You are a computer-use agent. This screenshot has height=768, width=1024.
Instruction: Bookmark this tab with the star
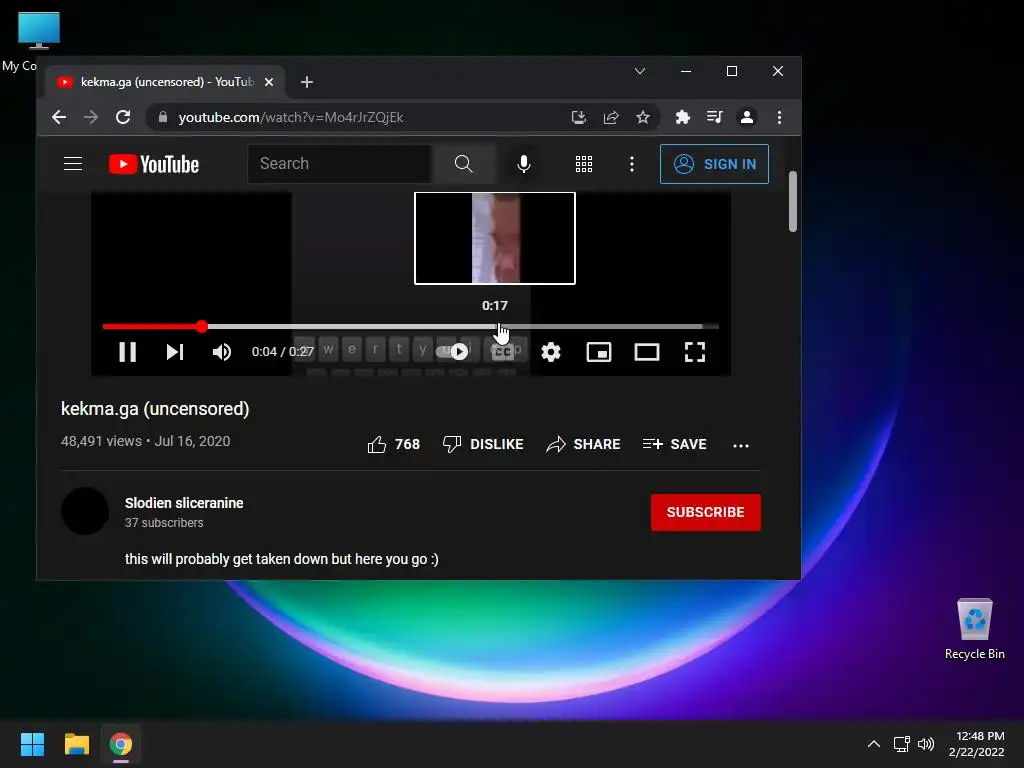[x=643, y=118]
